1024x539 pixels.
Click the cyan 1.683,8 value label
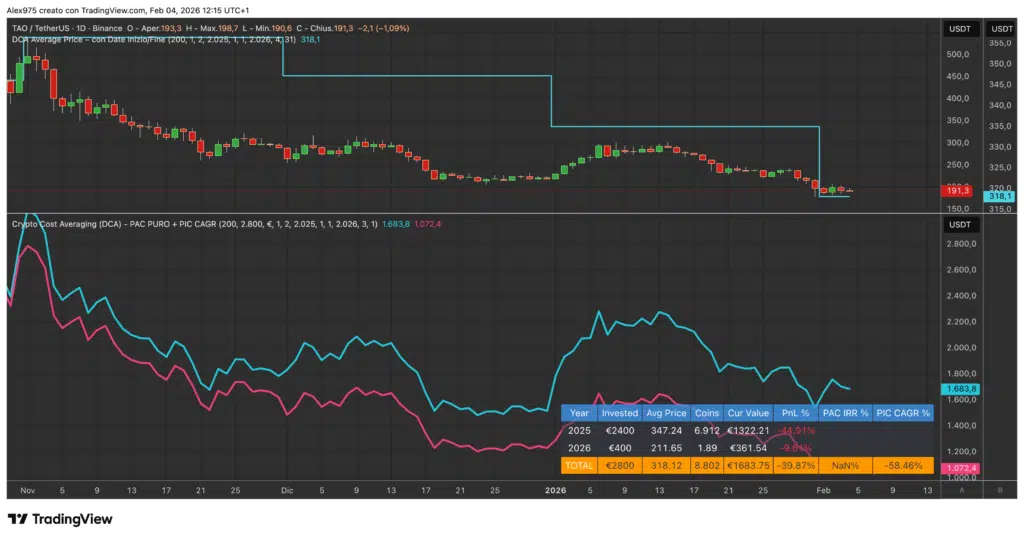tap(959, 388)
